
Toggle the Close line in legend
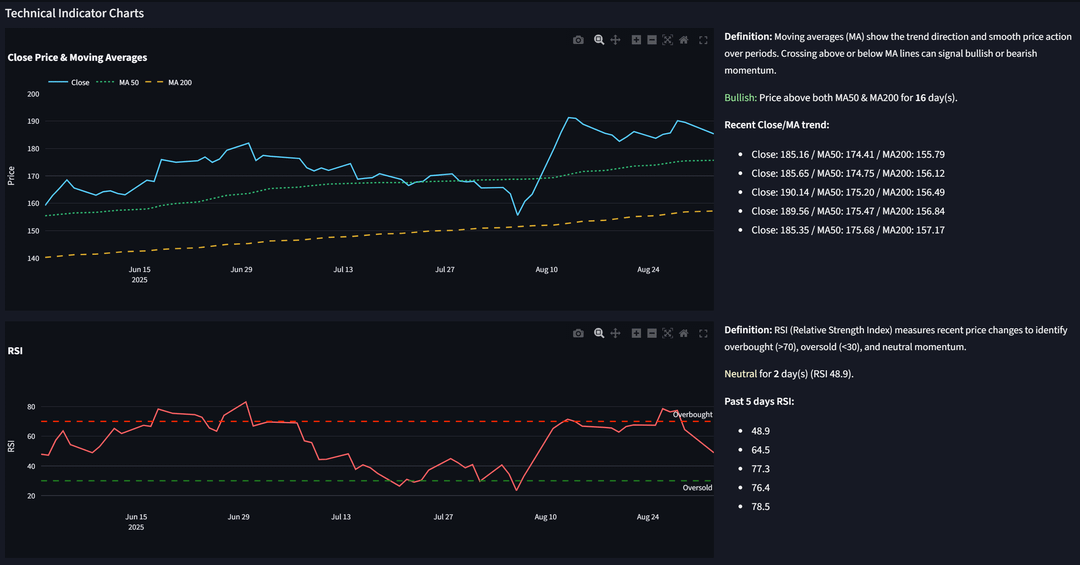point(69,83)
